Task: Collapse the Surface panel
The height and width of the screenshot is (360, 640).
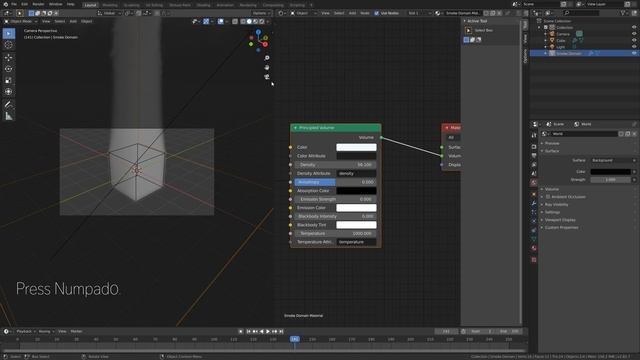Action: (551, 151)
